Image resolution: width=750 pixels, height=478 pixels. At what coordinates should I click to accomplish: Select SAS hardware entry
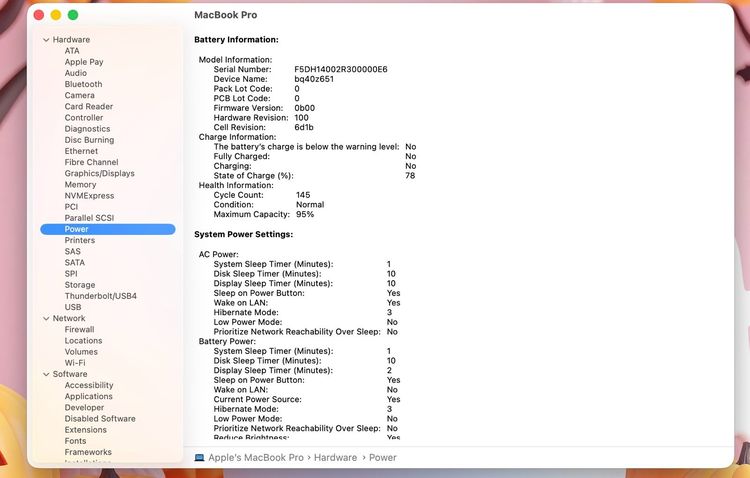point(73,252)
